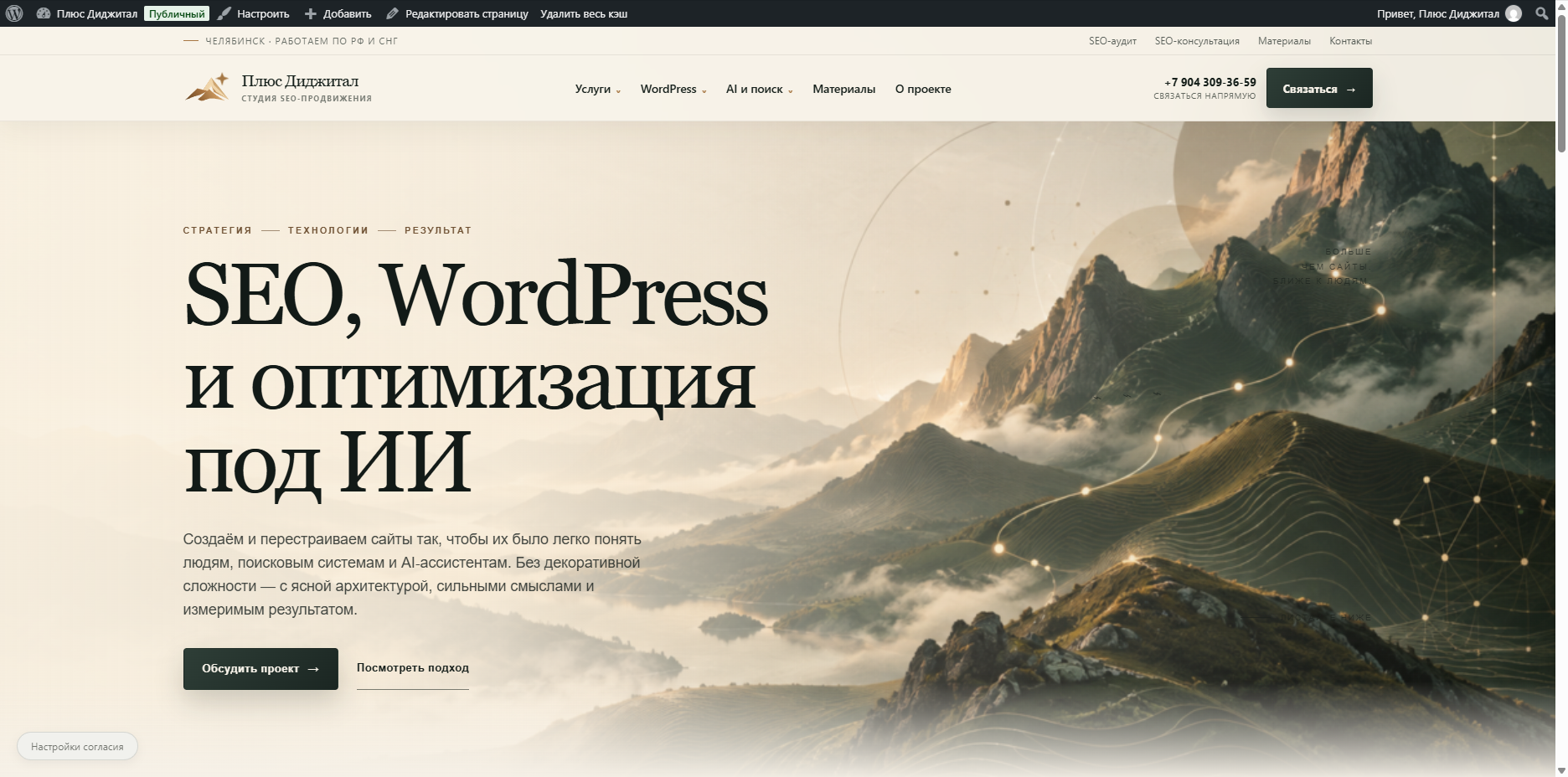Open the Материалы main navigation item
1568x777 pixels.
(843, 89)
